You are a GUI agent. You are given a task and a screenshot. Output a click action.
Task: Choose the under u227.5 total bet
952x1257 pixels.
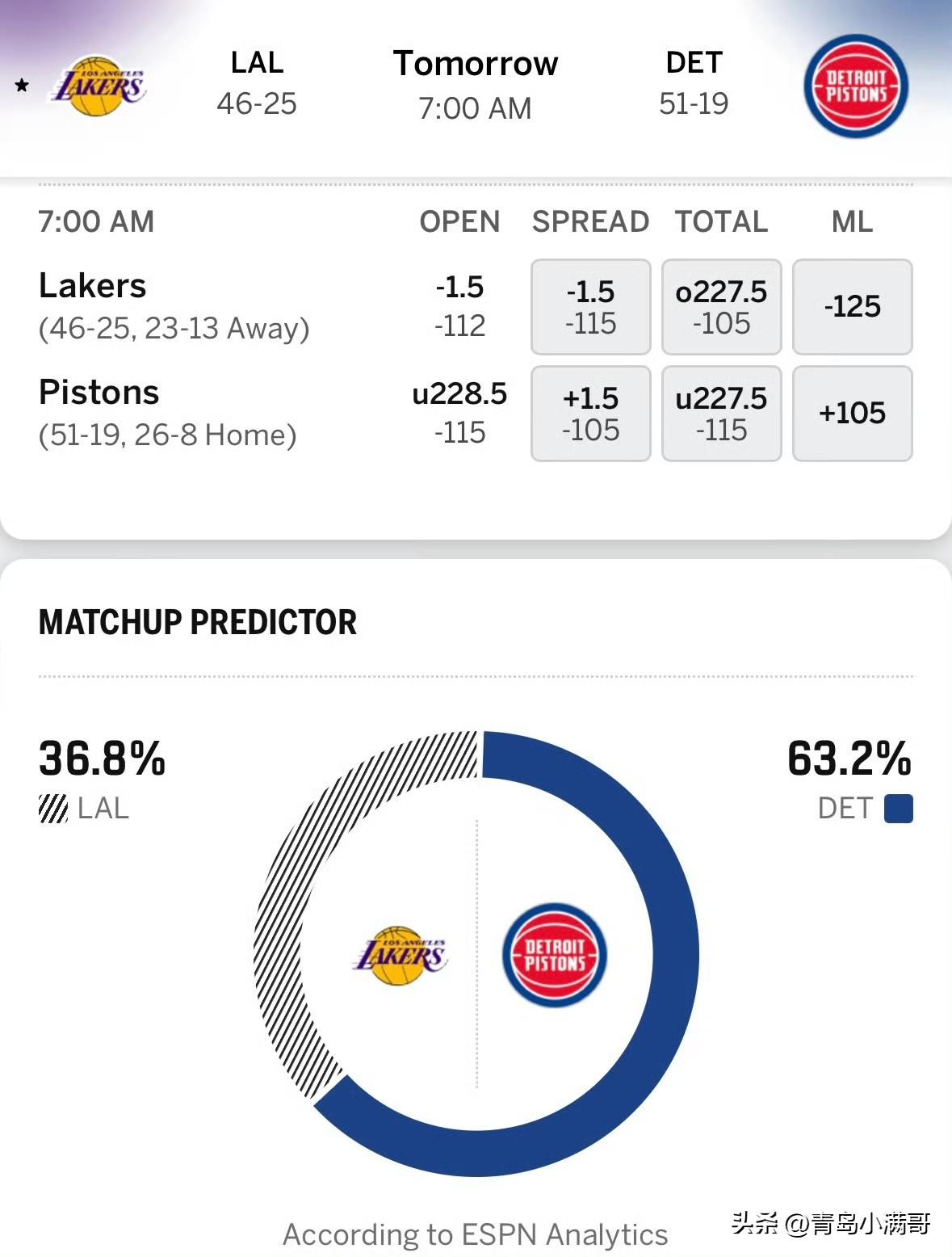coord(721,414)
